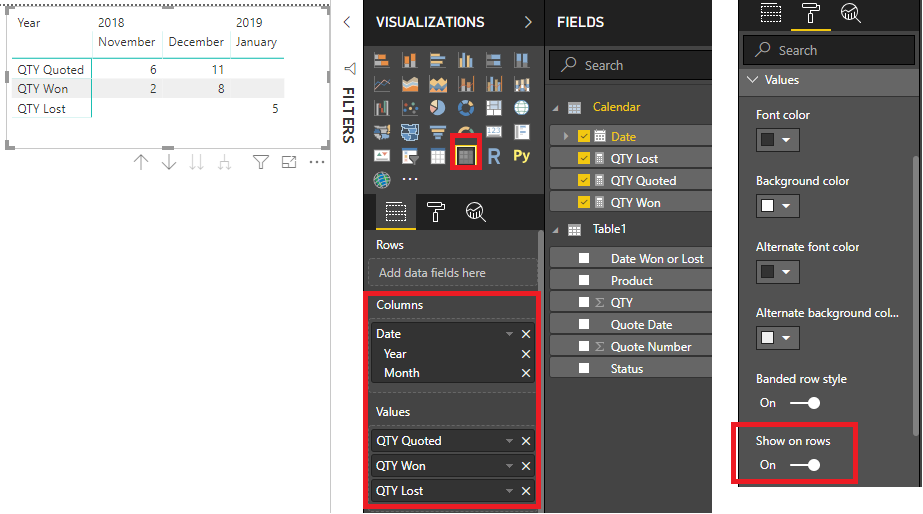923x514 pixels.
Task: Check the Product field
Action: (583, 280)
